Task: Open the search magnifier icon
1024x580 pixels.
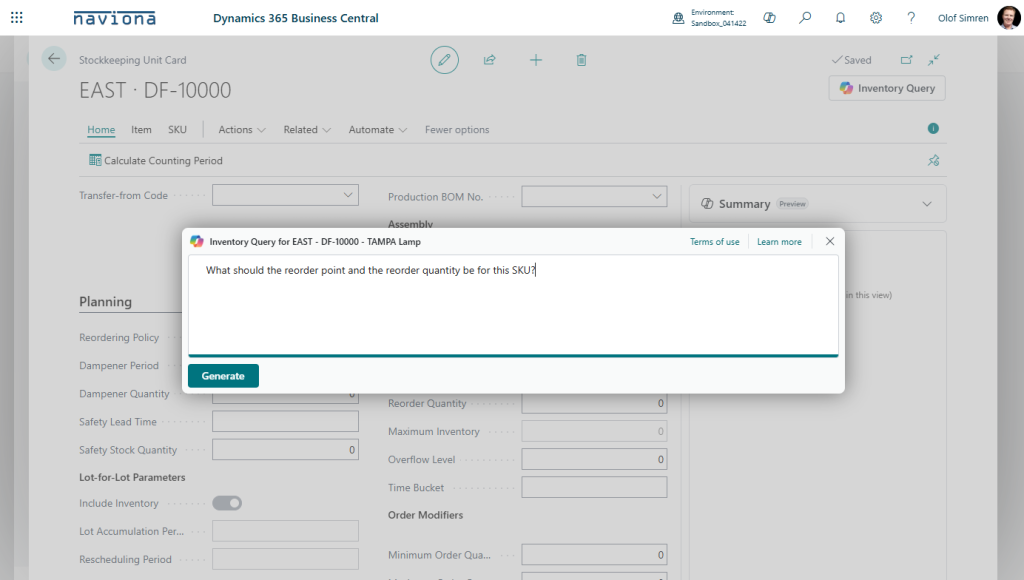Action: pyautogui.click(x=805, y=18)
